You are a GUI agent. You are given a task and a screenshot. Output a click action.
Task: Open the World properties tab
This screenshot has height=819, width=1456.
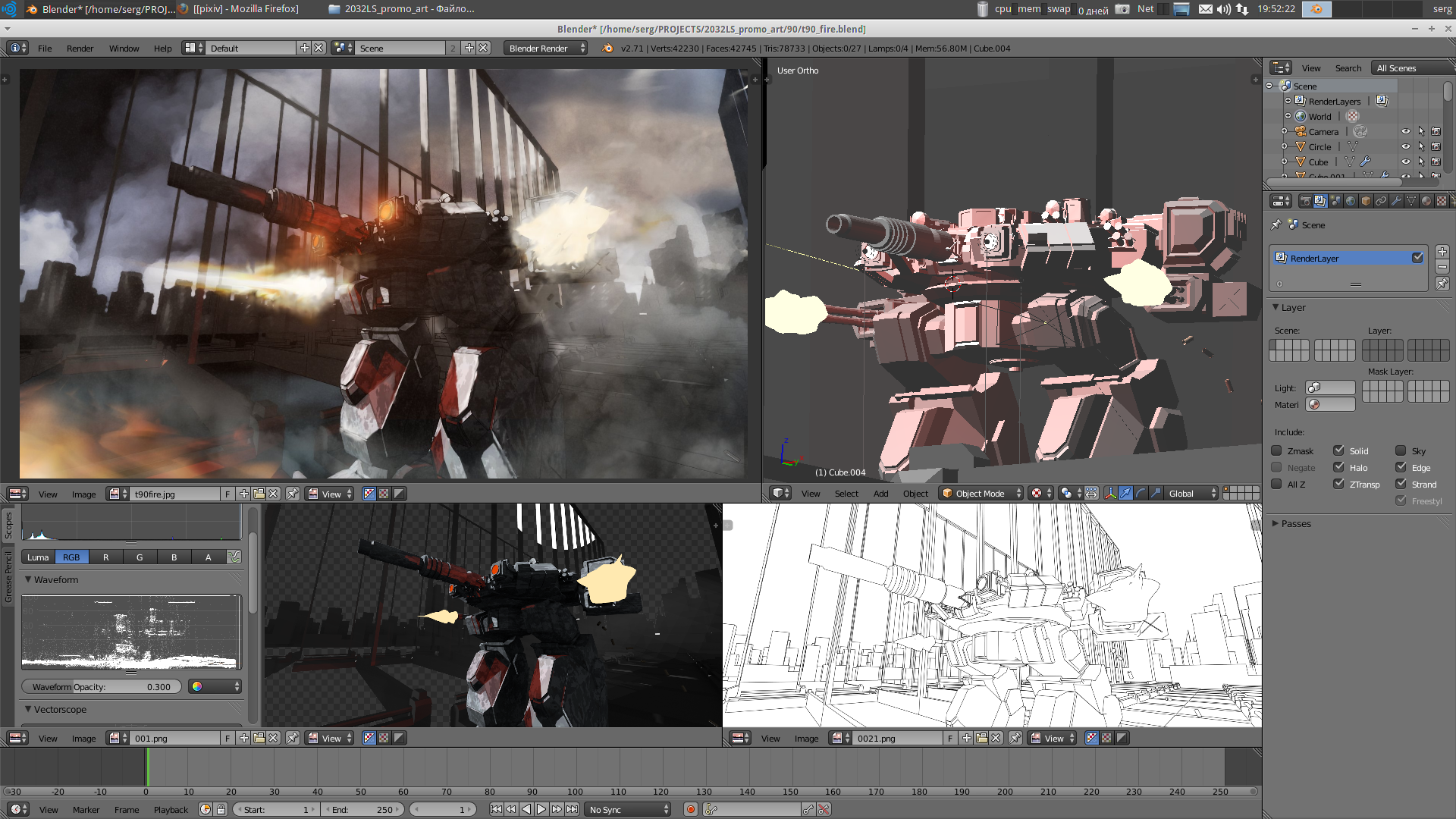(x=1351, y=201)
